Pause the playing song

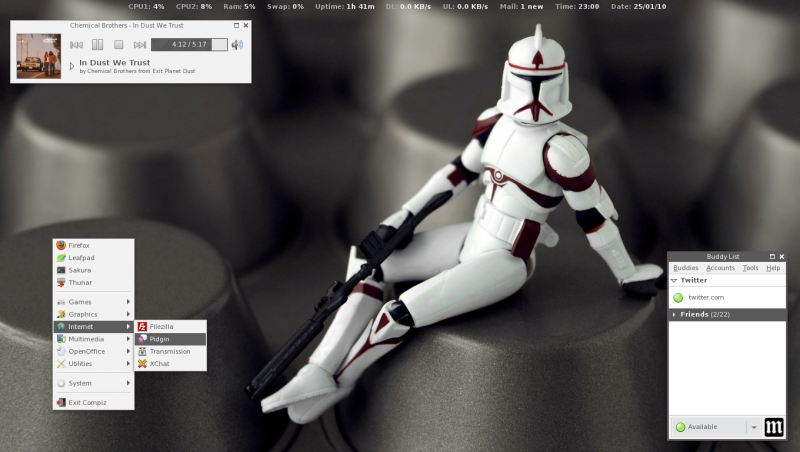pyautogui.click(x=97, y=45)
